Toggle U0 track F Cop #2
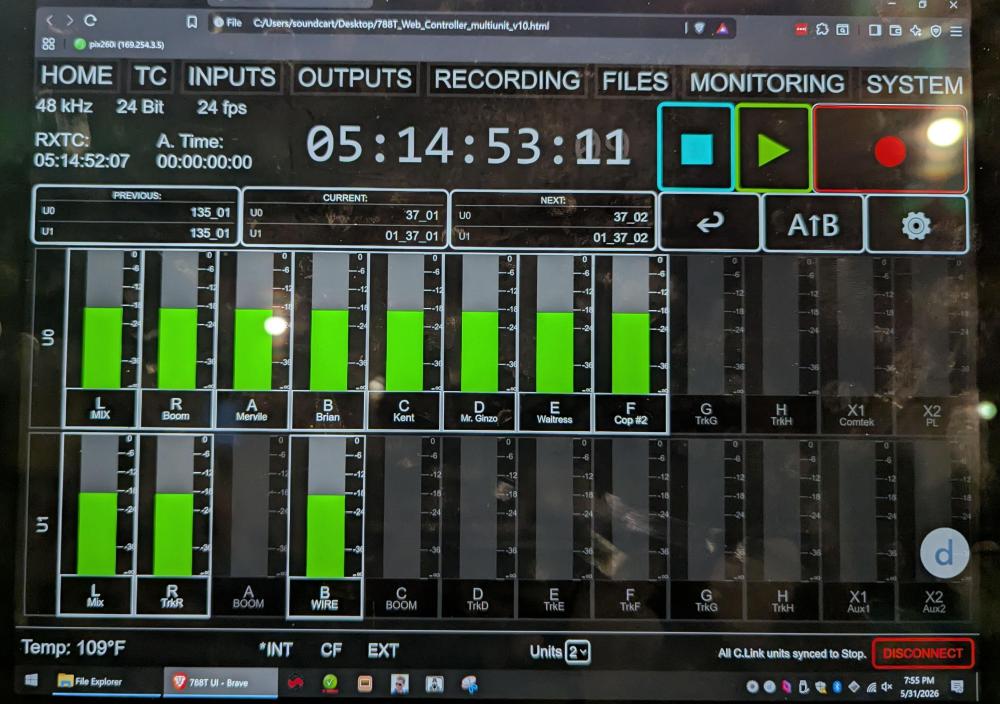Screen dimensions: 1000x704 tap(630, 413)
